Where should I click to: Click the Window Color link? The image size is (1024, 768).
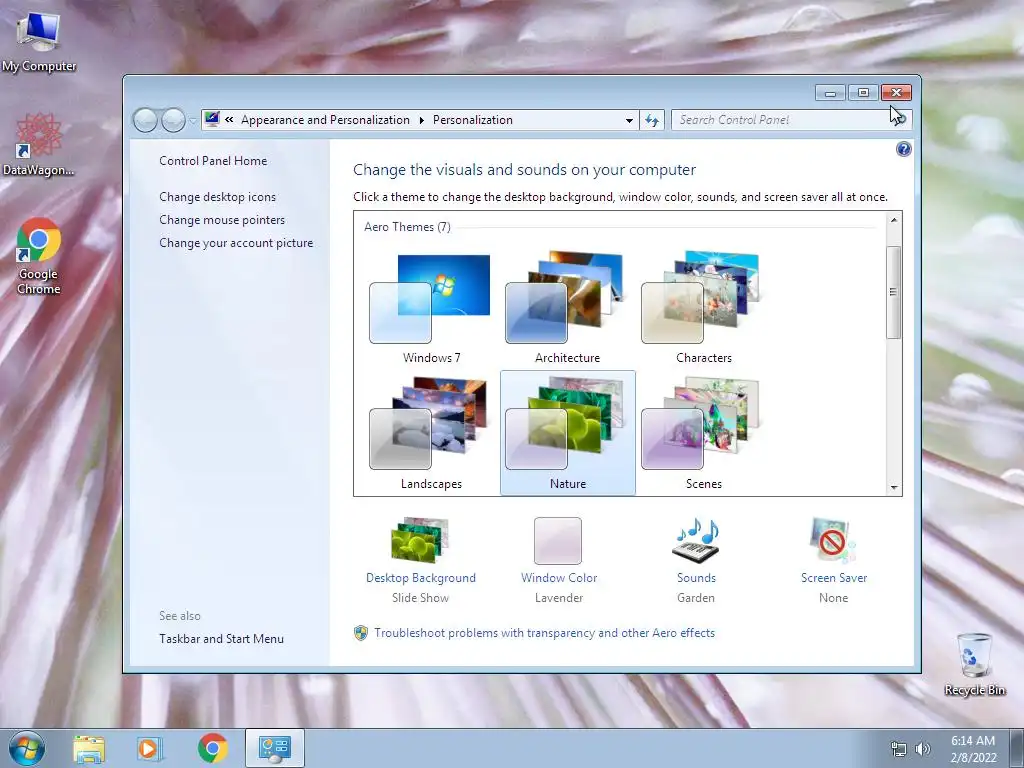click(559, 578)
